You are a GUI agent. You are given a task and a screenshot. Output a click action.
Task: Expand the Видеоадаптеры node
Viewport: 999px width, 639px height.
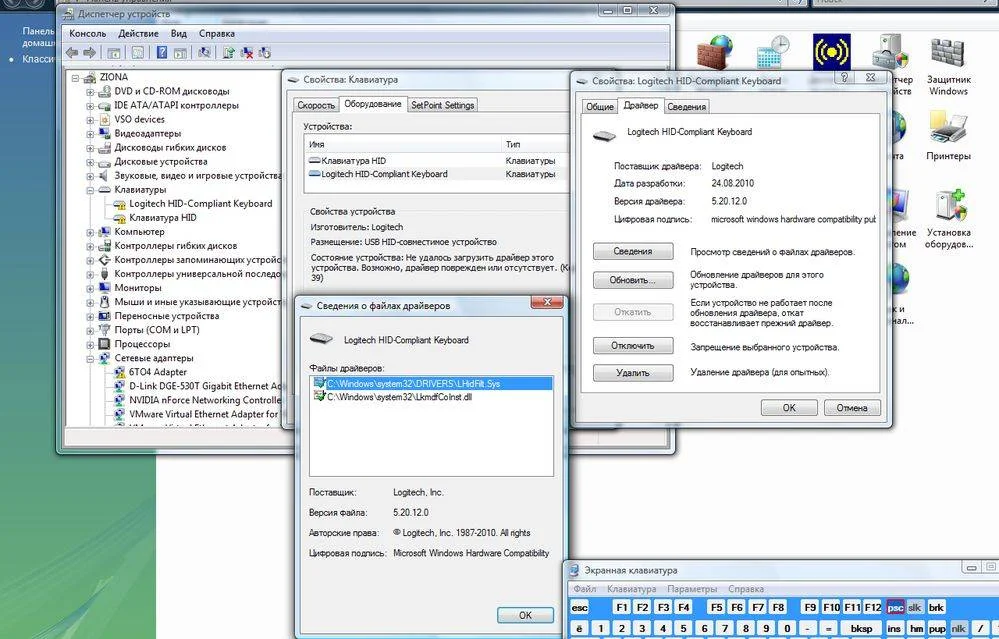(90, 134)
